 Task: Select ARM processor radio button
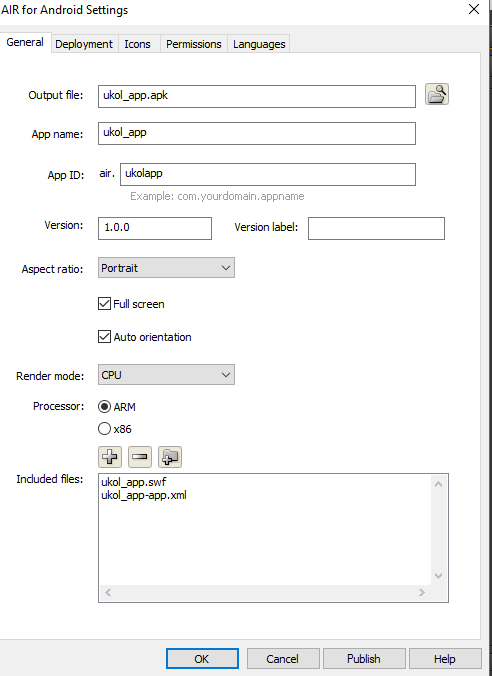click(x=104, y=406)
